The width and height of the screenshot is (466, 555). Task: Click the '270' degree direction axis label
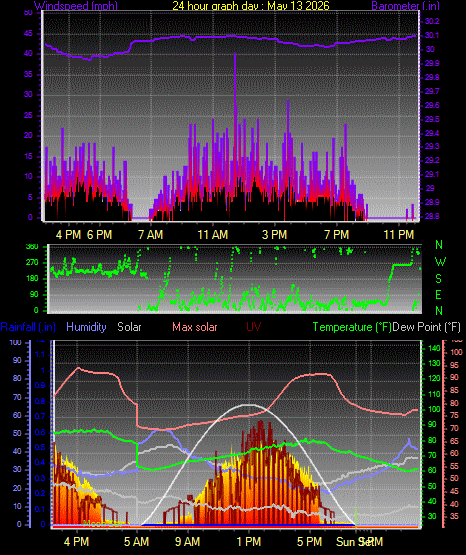click(32, 263)
